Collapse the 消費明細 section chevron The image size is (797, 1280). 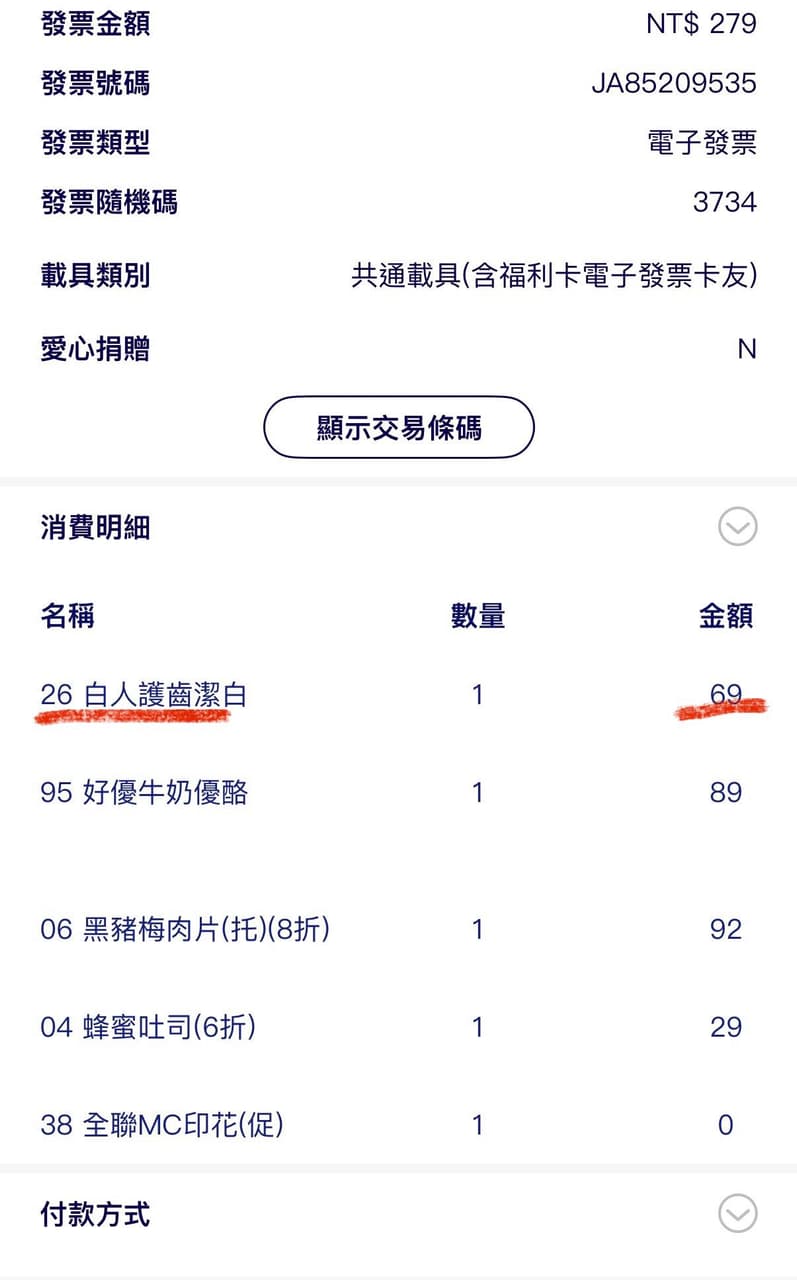[x=738, y=527]
